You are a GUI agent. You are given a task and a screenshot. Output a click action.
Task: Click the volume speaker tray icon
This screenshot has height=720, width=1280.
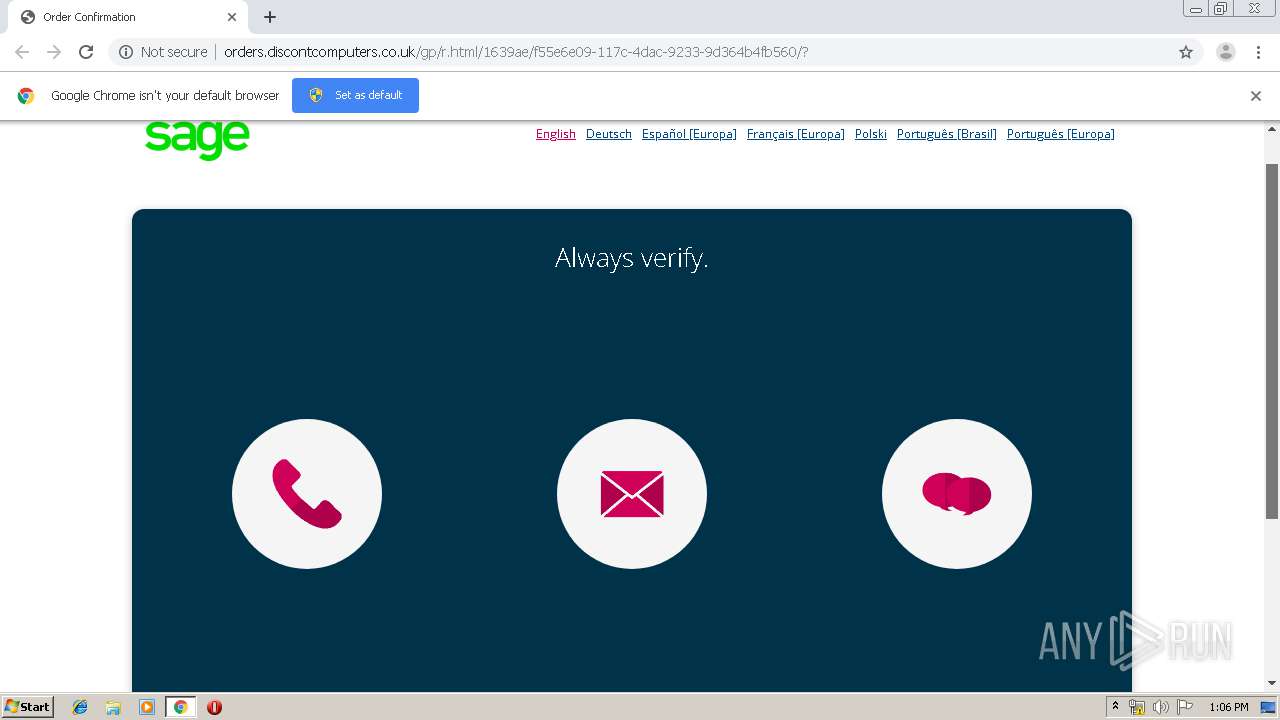pyautogui.click(x=1161, y=707)
